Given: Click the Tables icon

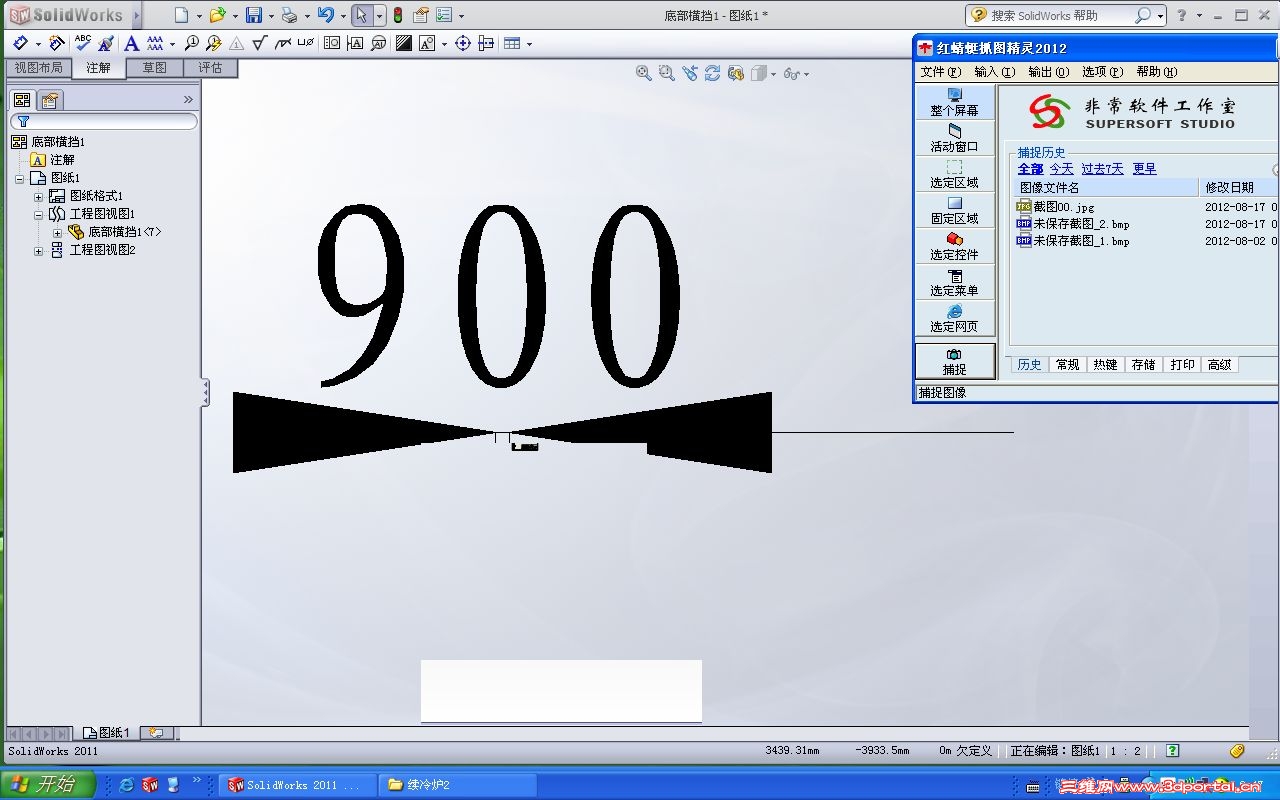Looking at the screenshot, I should pyautogui.click(x=512, y=43).
